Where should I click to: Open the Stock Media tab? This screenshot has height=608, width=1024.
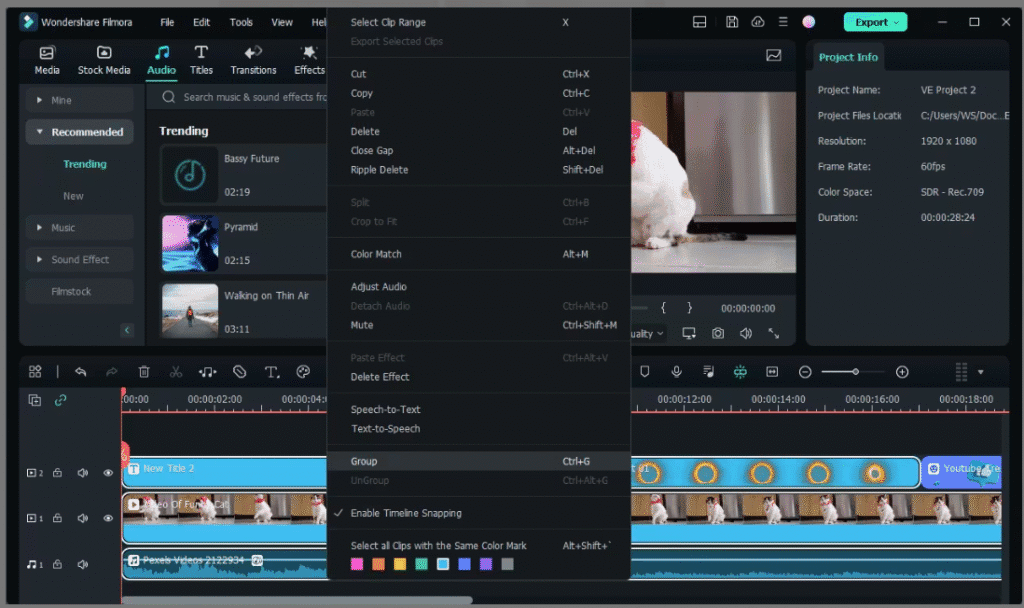point(104,60)
